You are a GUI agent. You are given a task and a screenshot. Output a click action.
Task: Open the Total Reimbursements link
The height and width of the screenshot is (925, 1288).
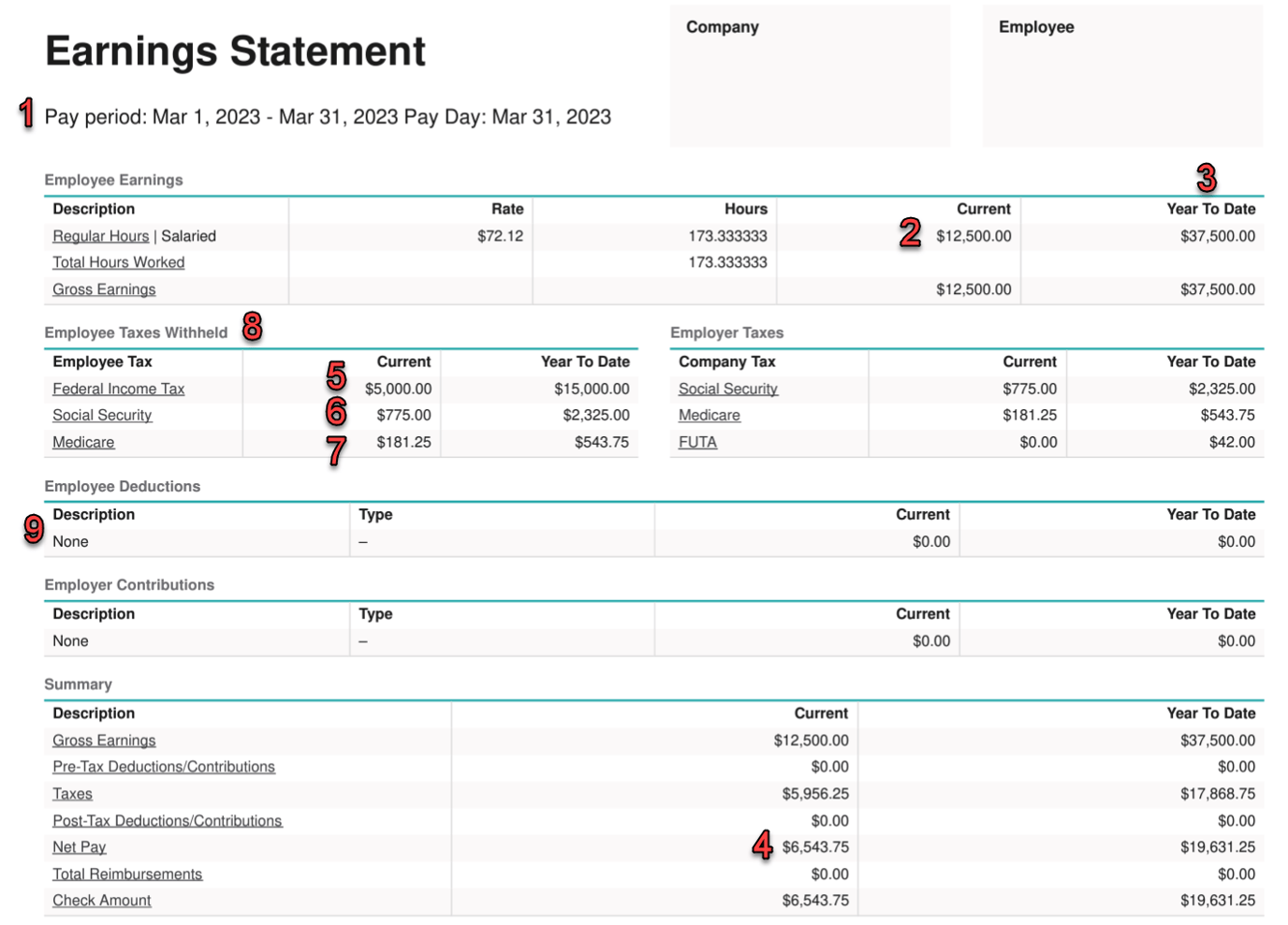point(127,874)
